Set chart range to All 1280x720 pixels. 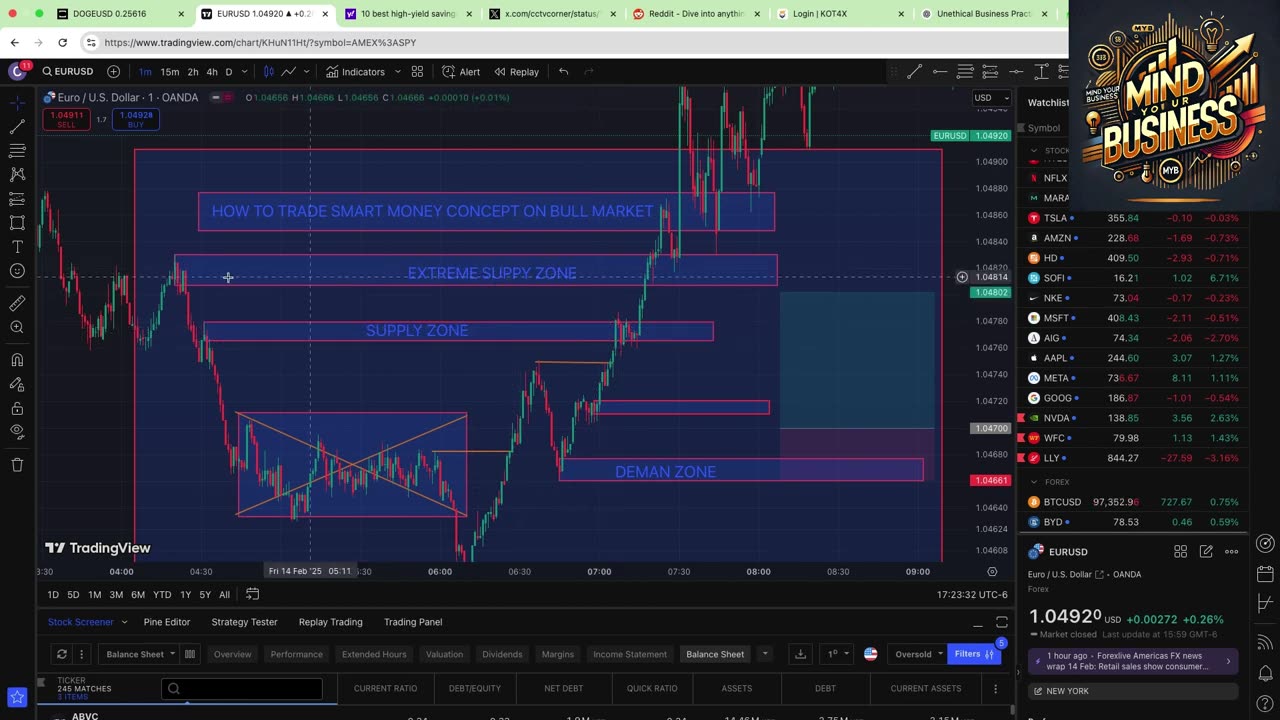224,595
